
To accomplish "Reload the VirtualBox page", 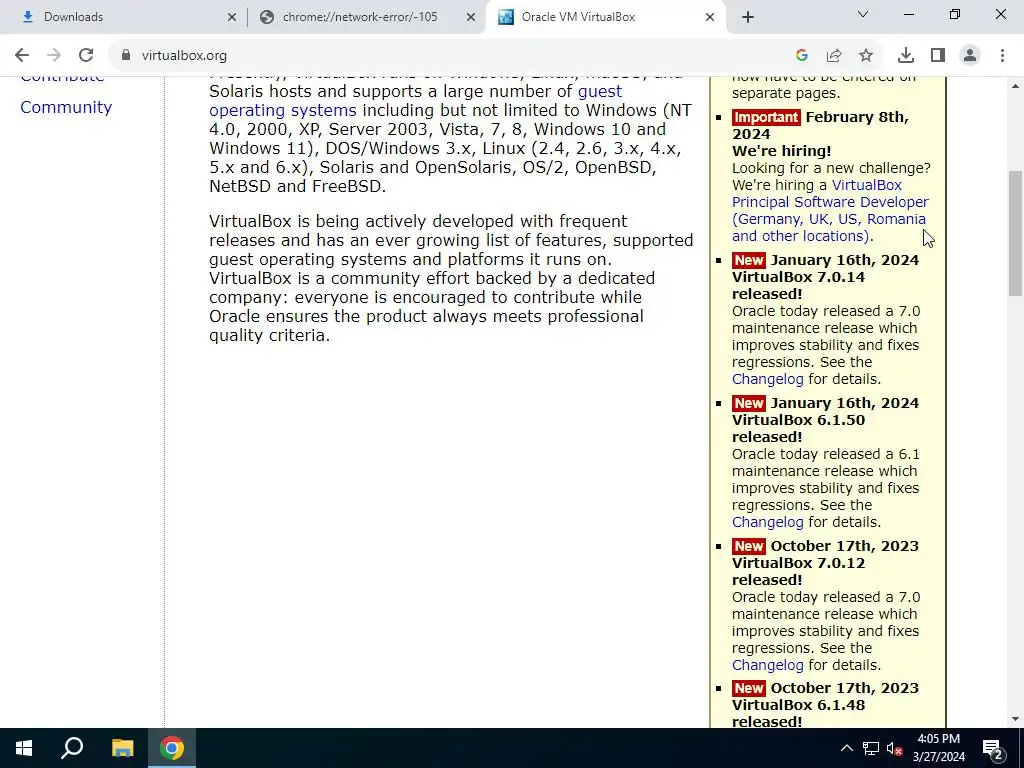I will [x=86, y=56].
